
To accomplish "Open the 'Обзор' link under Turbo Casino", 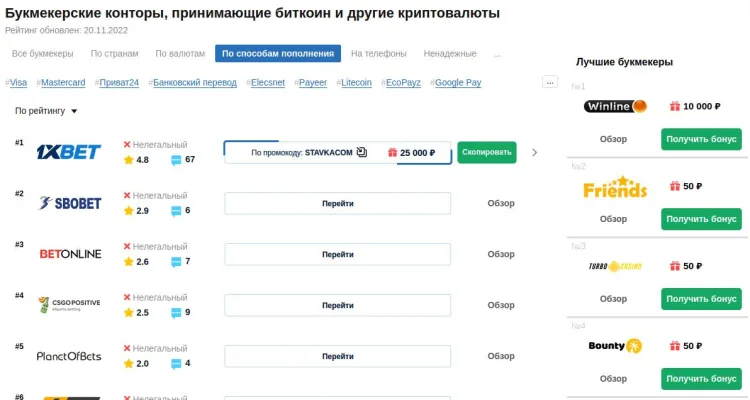I will [613, 299].
